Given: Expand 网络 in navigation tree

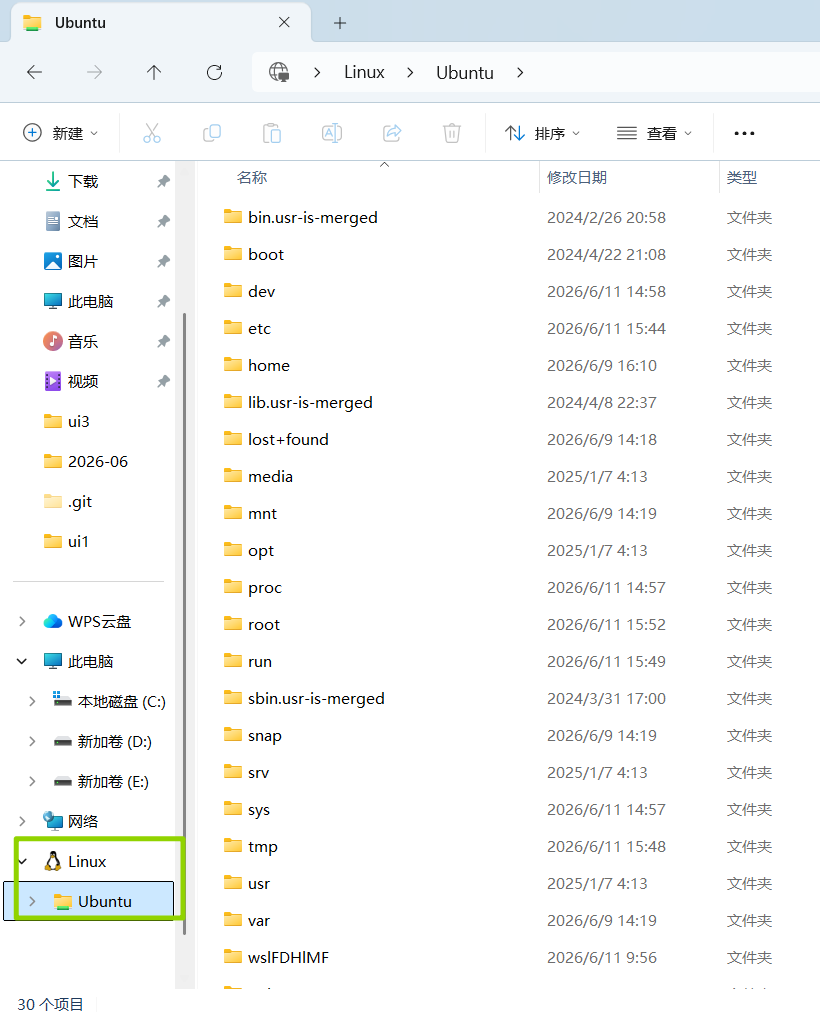Looking at the screenshot, I should coord(23,822).
